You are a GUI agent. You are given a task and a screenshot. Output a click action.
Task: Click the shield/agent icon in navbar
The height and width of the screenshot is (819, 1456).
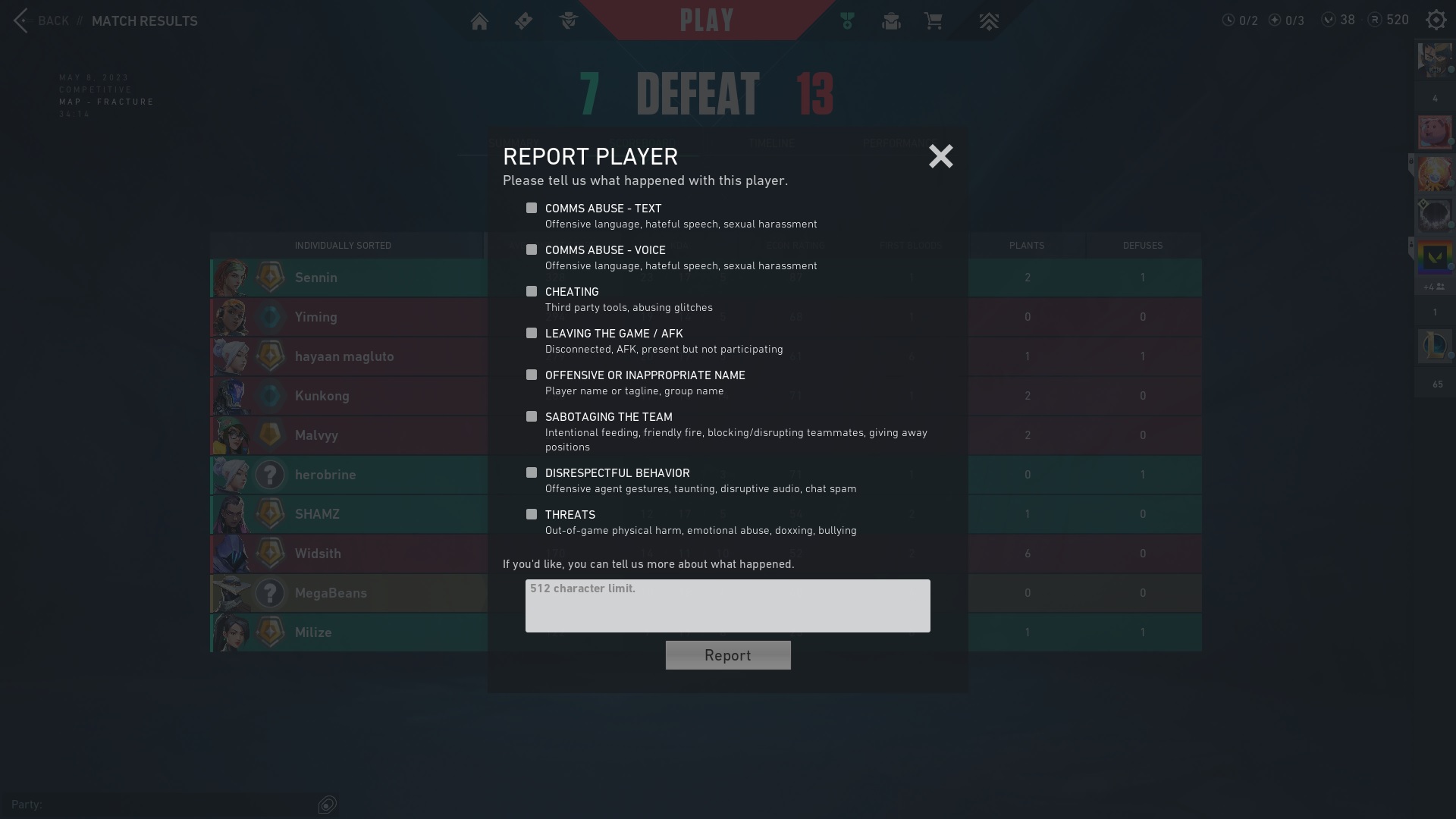click(568, 21)
